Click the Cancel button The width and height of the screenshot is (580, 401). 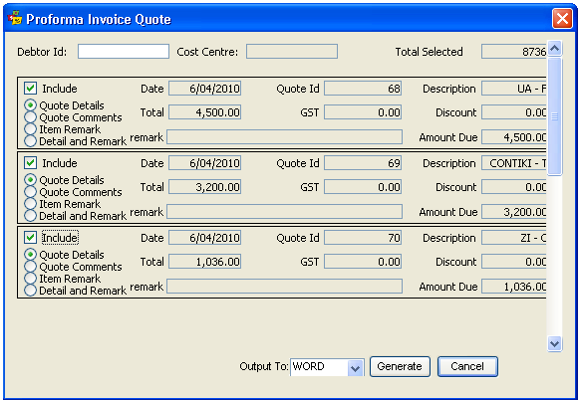coord(468,367)
